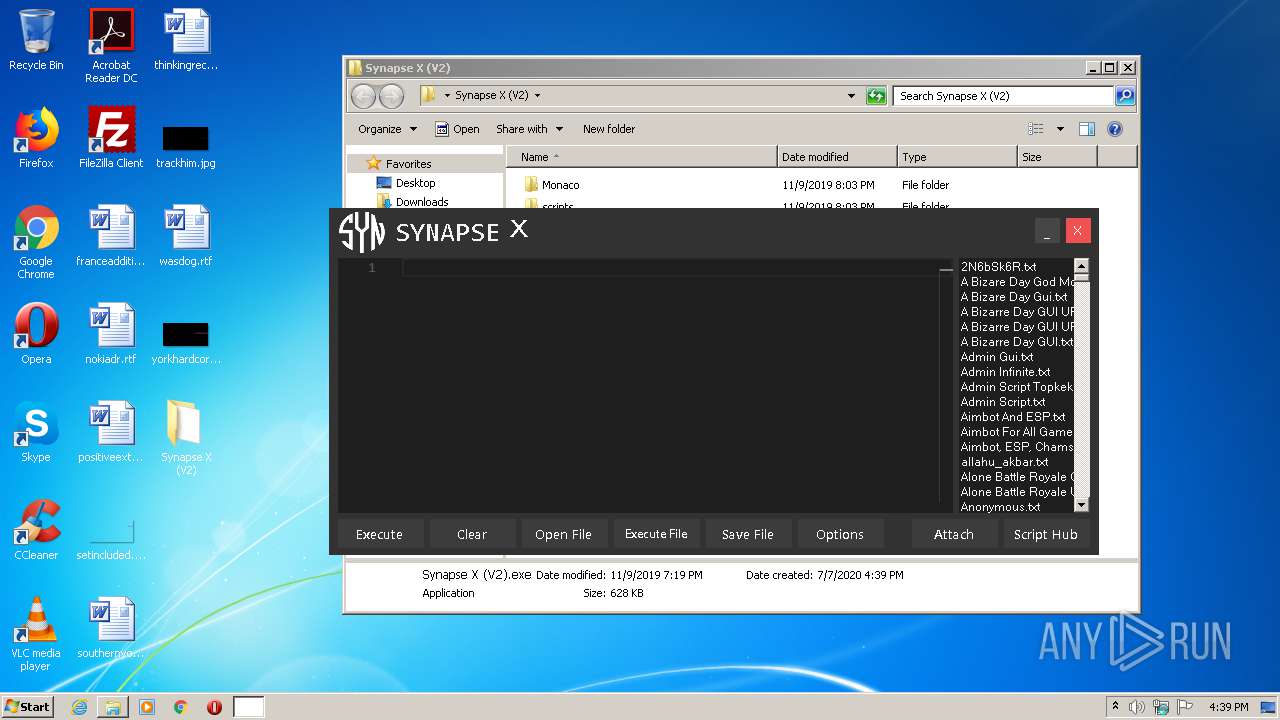Sort by Size column header
The height and width of the screenshot is (720, 1280).
1057,157
